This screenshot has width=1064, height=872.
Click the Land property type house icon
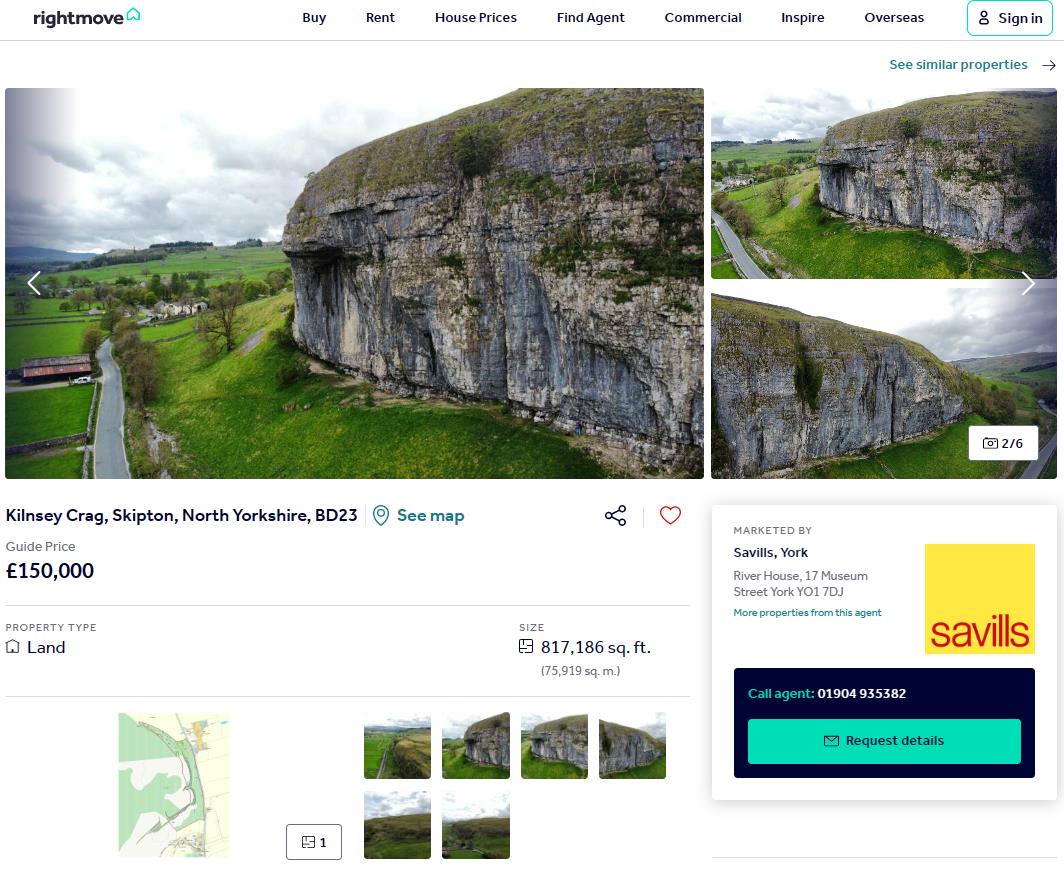[x=14, y=647]
